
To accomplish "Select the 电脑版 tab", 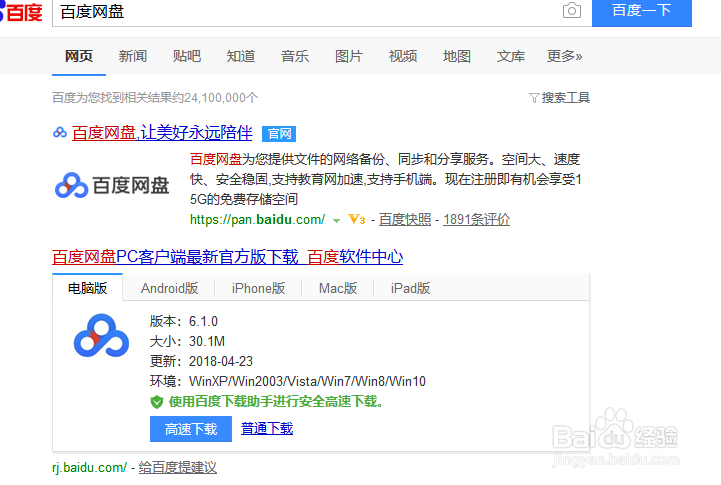I will coord(87,288).
